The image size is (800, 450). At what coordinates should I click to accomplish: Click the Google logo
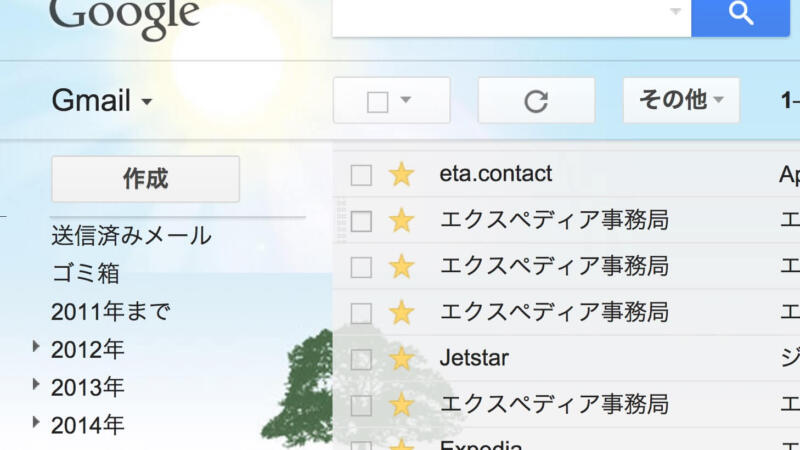tap(124, 18)
